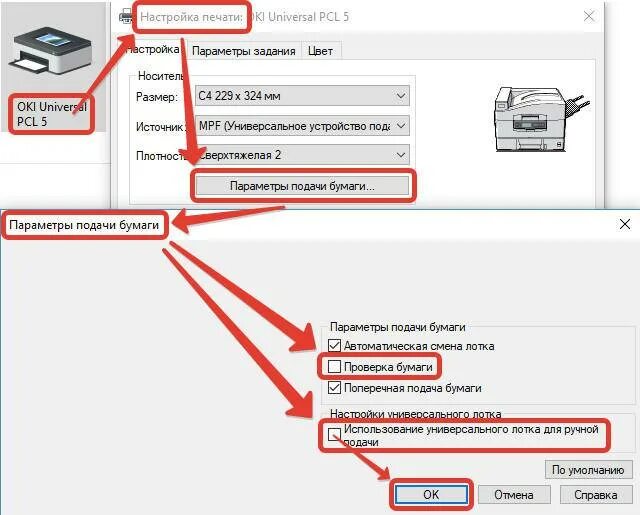Click the printer icon in the dialog title bar

126,16
